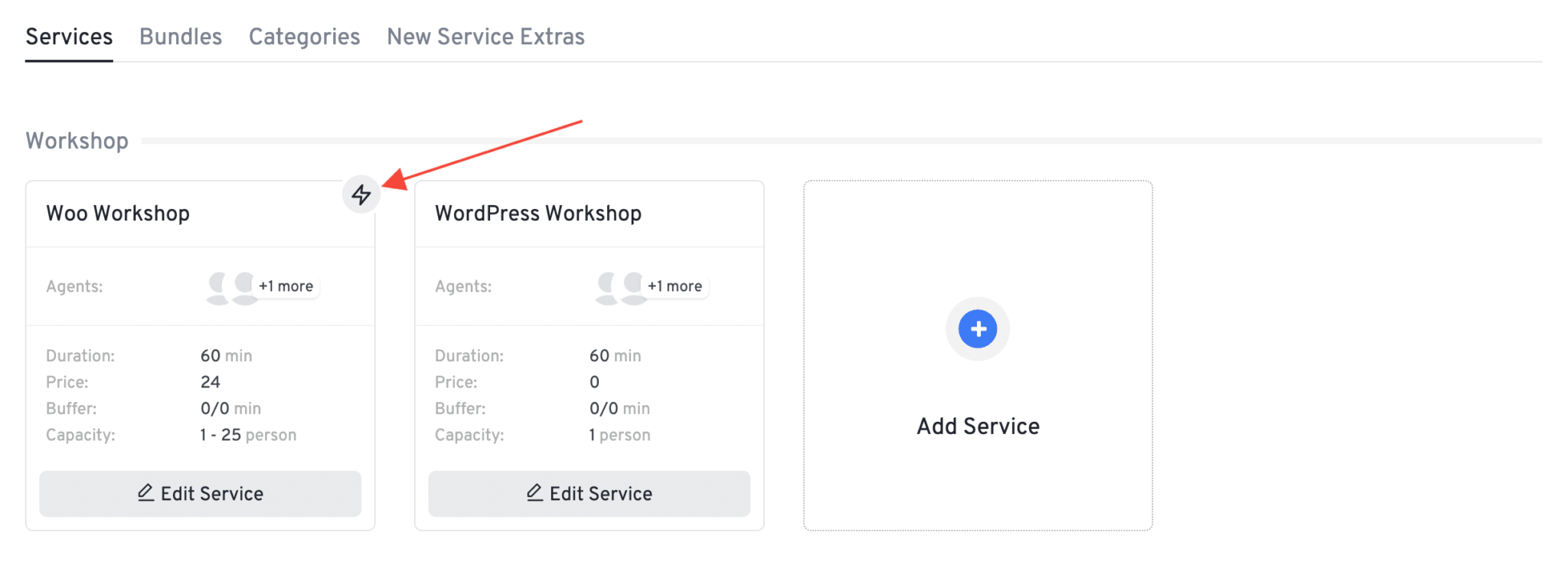Open the Categories tab

pyautogui.click(x=304, y=36)
